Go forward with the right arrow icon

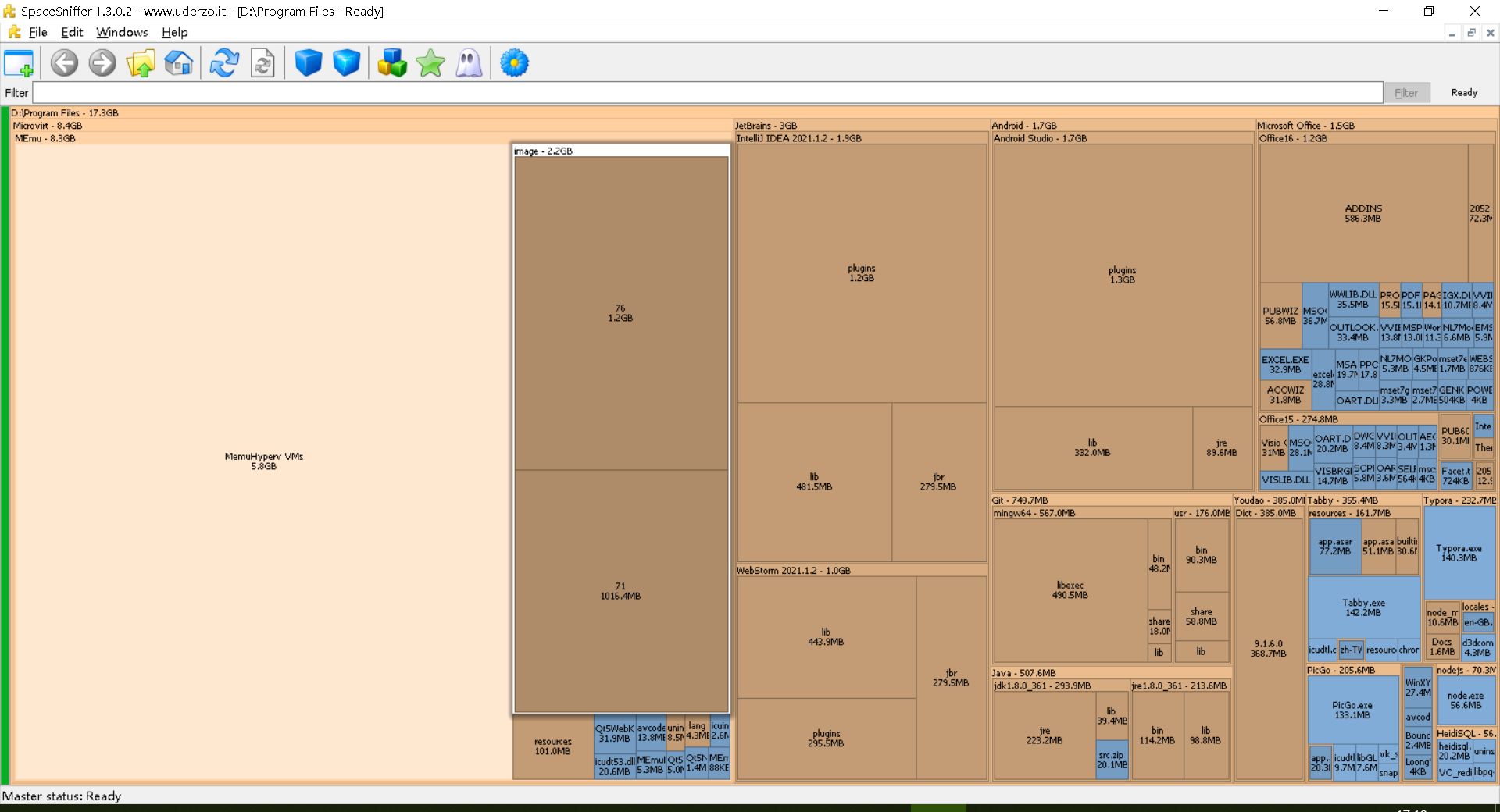coord(102,63)
